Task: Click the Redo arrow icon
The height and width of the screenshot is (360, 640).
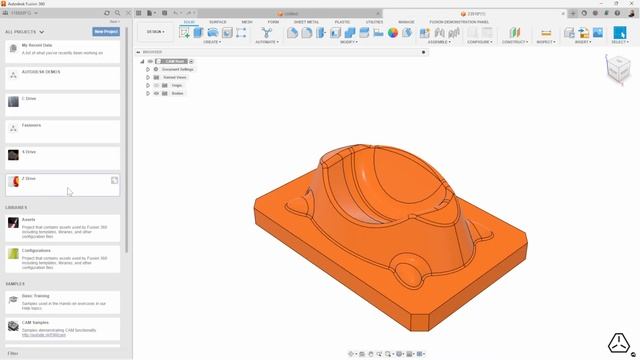Action: tap(189, 13)
